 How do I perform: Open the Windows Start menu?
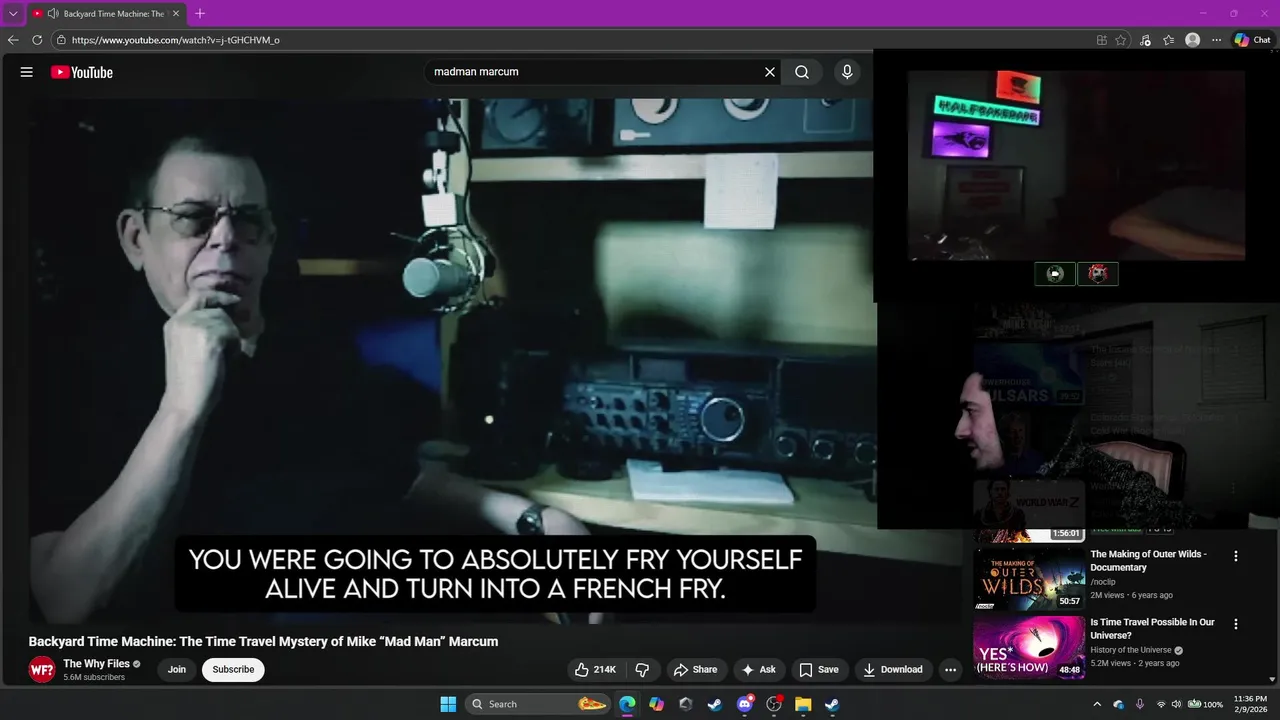[x=448, y=704]
